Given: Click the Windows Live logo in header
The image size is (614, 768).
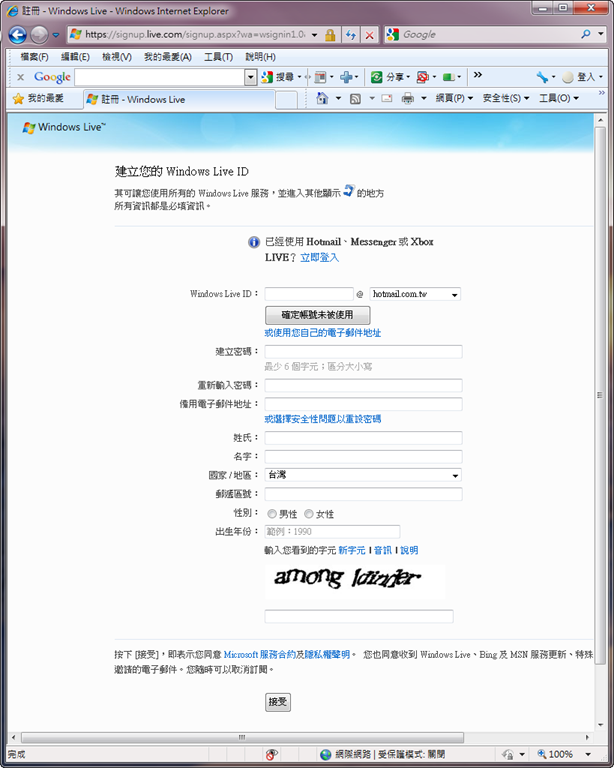Looking at the screenshot, I should [x=64, y=127].
